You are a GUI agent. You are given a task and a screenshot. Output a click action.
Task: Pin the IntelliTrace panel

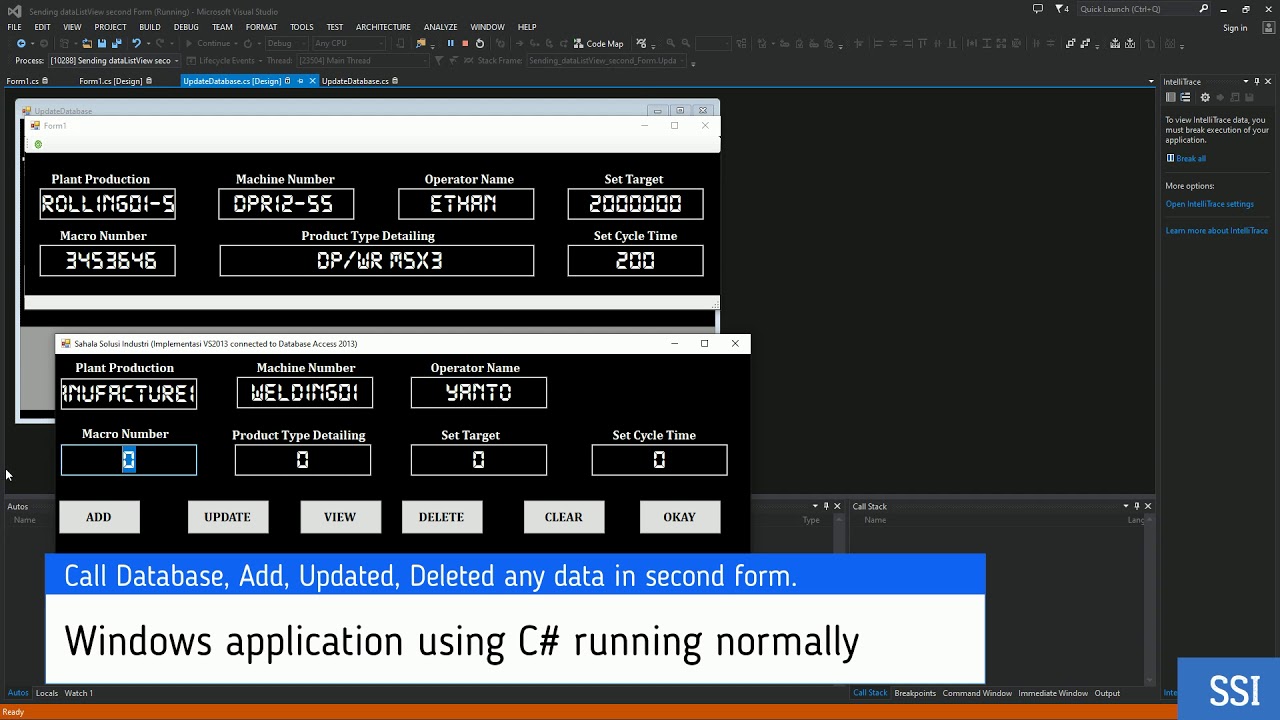[1257, 81]
